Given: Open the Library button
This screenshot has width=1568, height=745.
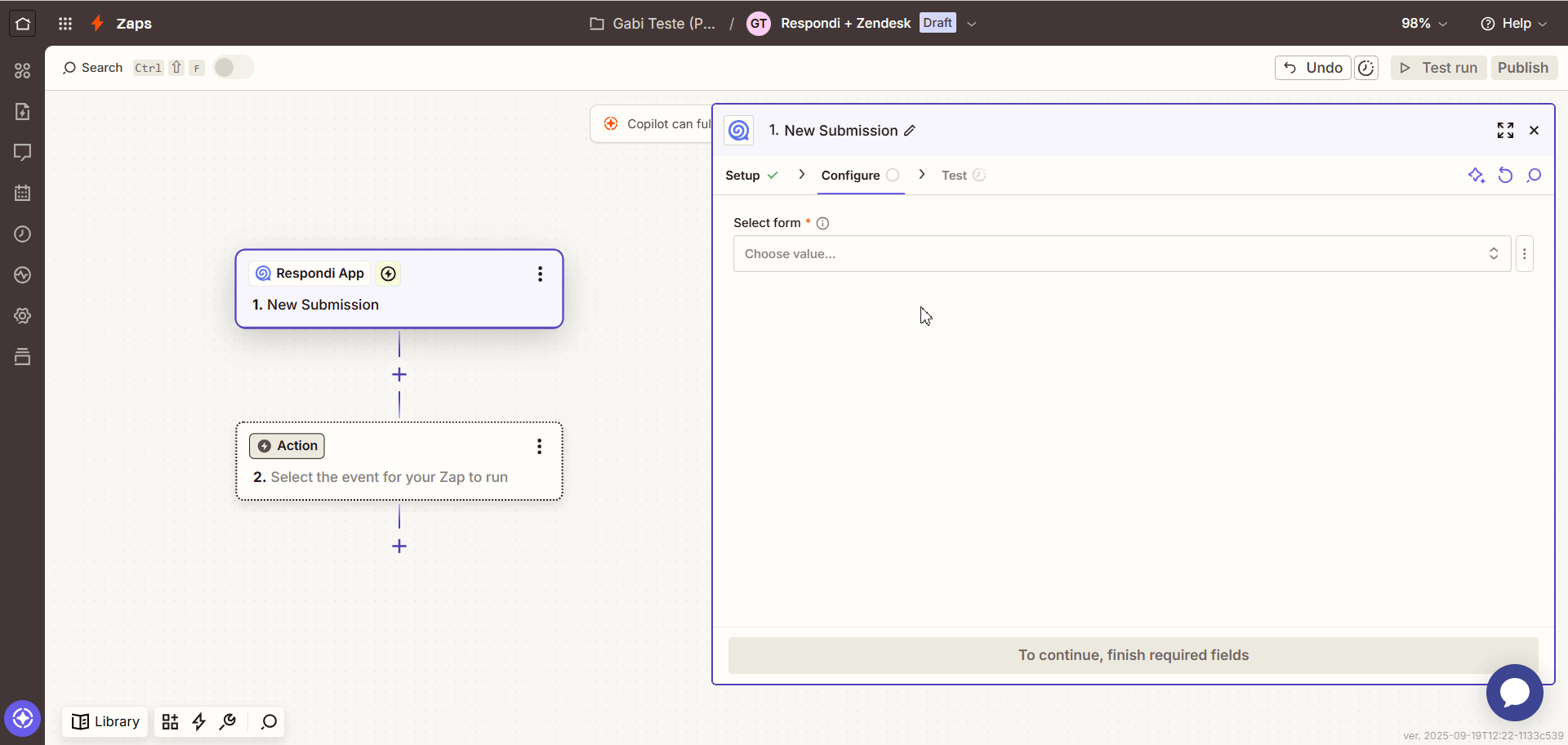Looking at the screenshot, I should click(106, 722).
